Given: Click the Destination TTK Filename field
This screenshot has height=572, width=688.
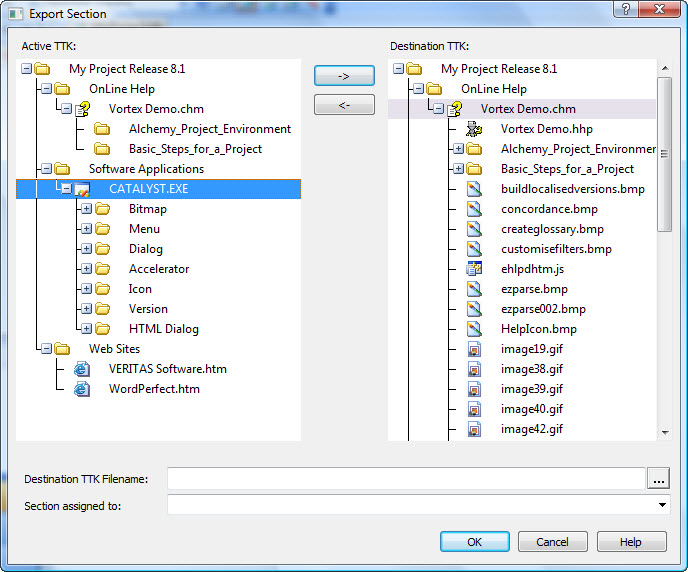Looking at the screenshot, I should point(406,478).
